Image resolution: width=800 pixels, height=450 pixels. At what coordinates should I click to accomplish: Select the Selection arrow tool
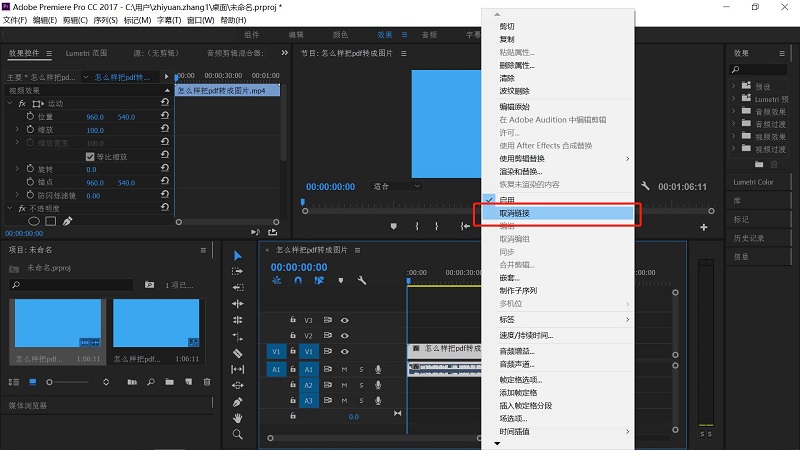click(x=237, y=255)
